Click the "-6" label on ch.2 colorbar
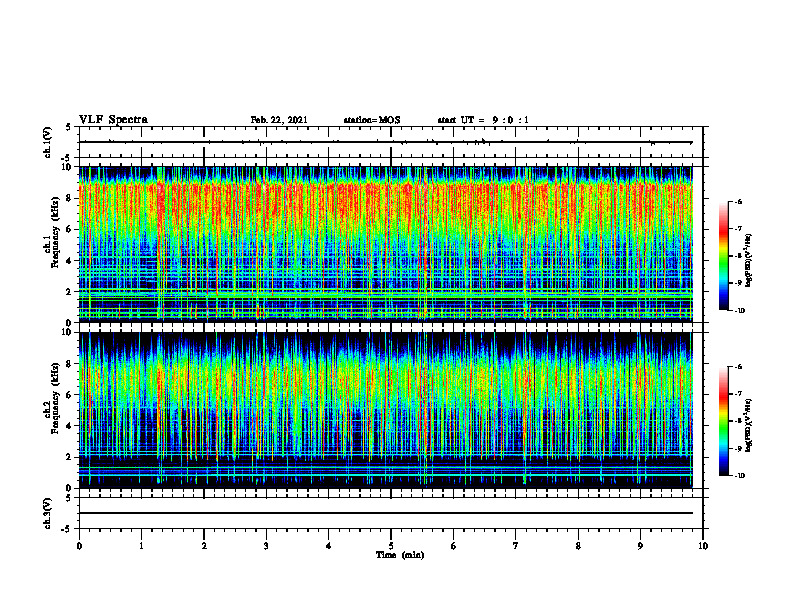This screenshot has height=612, width=792. click(x=738, y=367)
